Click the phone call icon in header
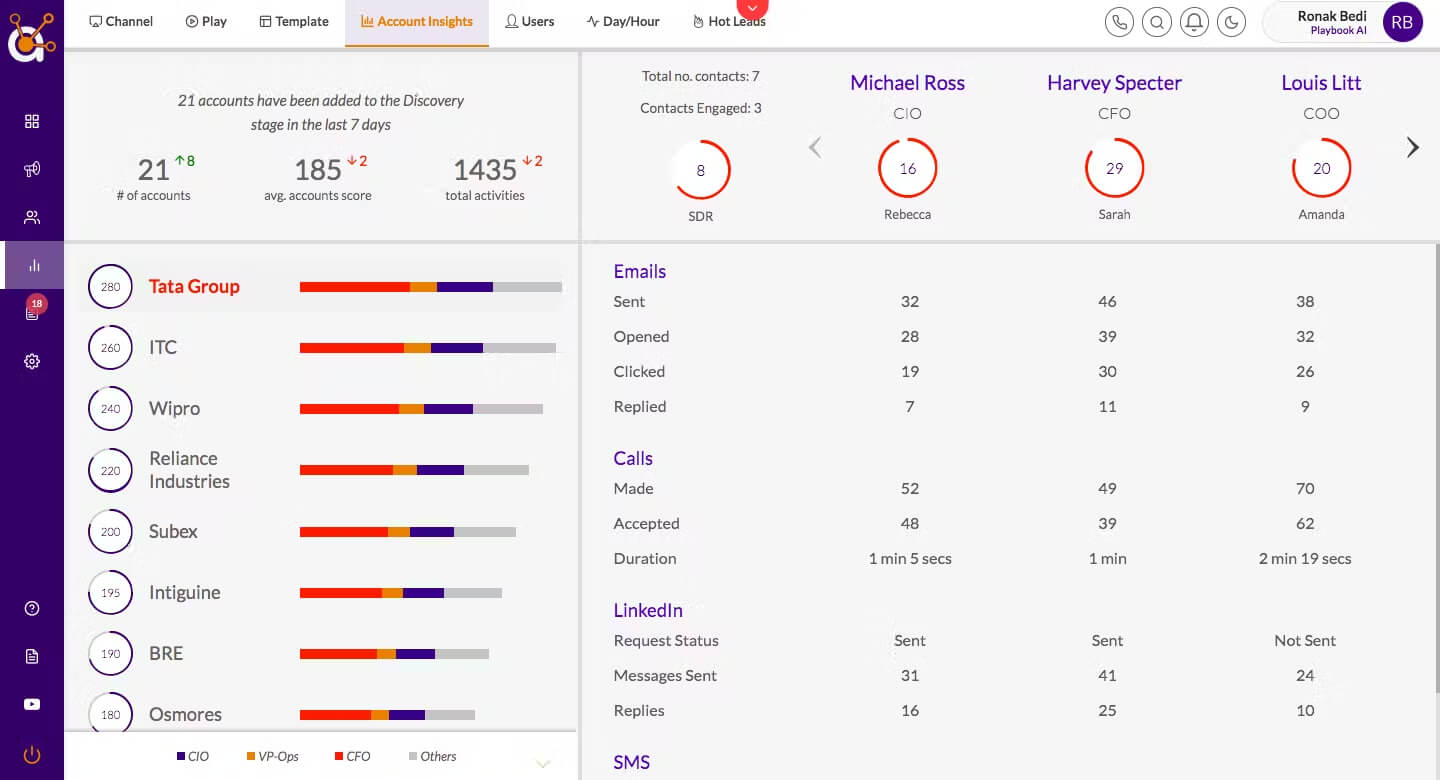The height and width of the screenshot is (780, 1440). (x=1120, y=22)
